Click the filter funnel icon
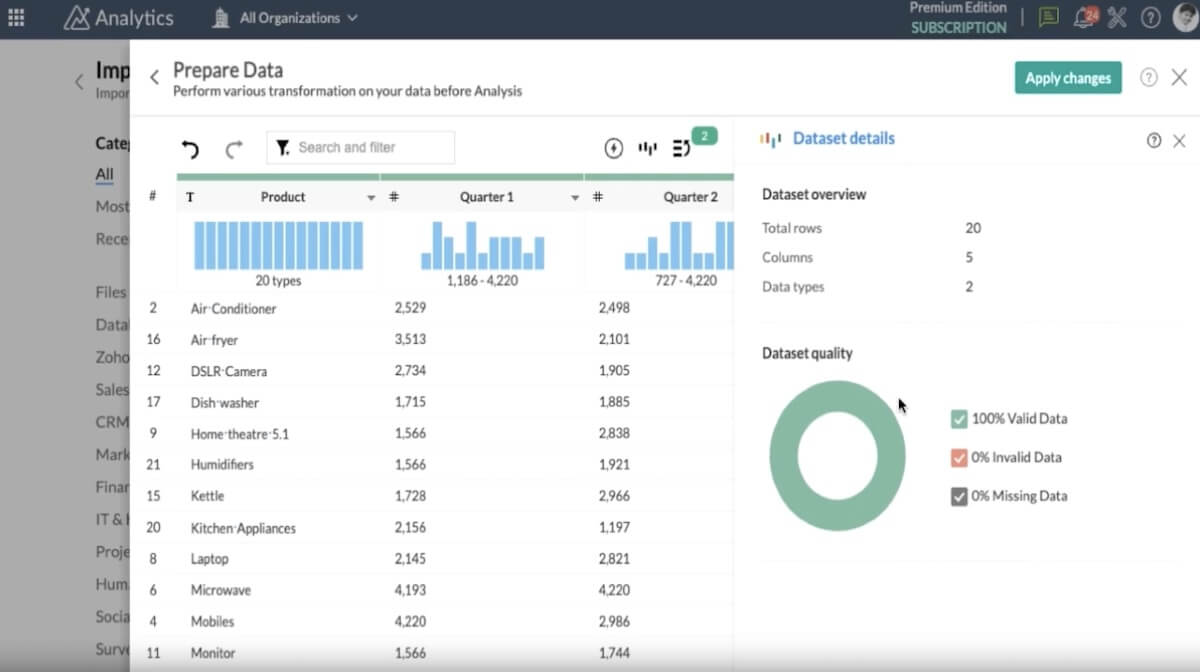Image resolution: width=1200 pixels, height=672 pixels. click(x=283, y=147)
